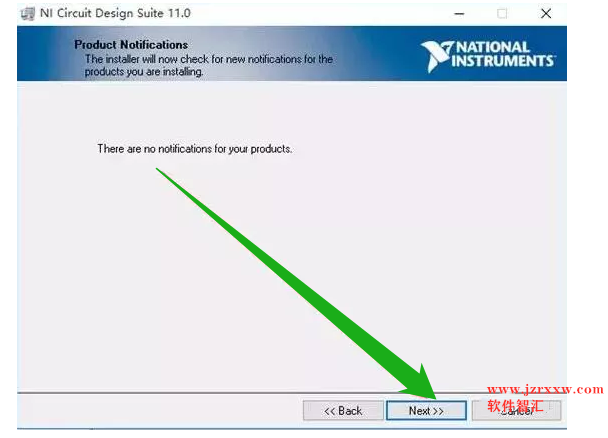Click the 'The installer will now check' description text
Image resolution: width=608 pixels, height=438 pixels.
[x=209, y=65]
